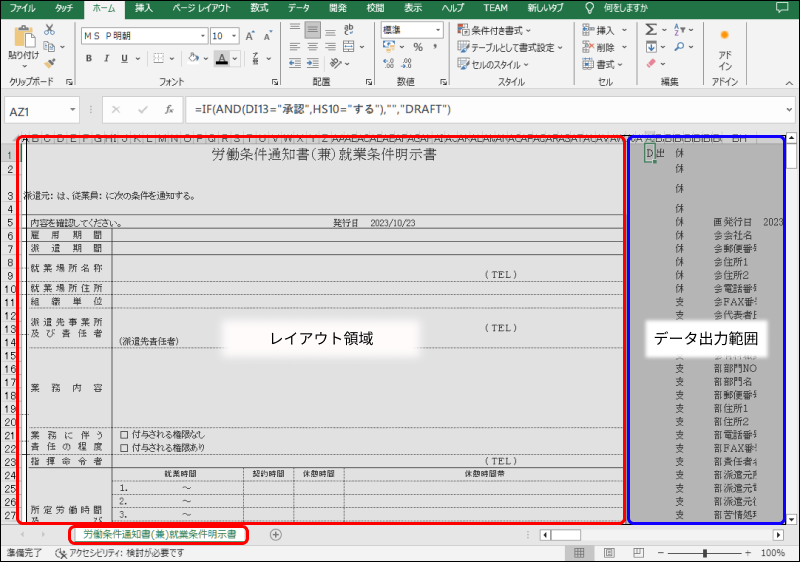This screenshot has width=800, height=562.
Task: Switch to the 挿入 ribbon tab
Action: [x=144, y=8]
